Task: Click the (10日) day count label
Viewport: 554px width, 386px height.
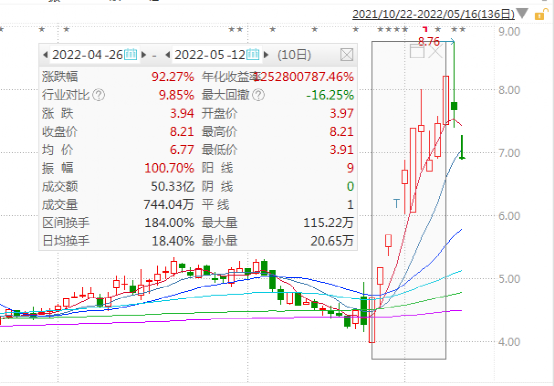Action: click(x=294, y=55)
